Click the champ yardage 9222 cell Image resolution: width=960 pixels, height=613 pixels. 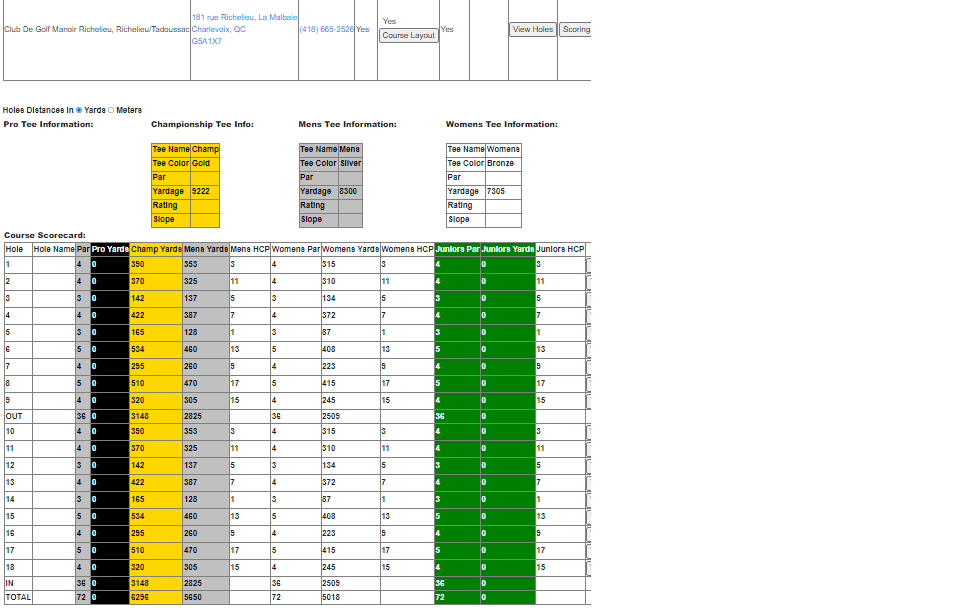point(205,192)
